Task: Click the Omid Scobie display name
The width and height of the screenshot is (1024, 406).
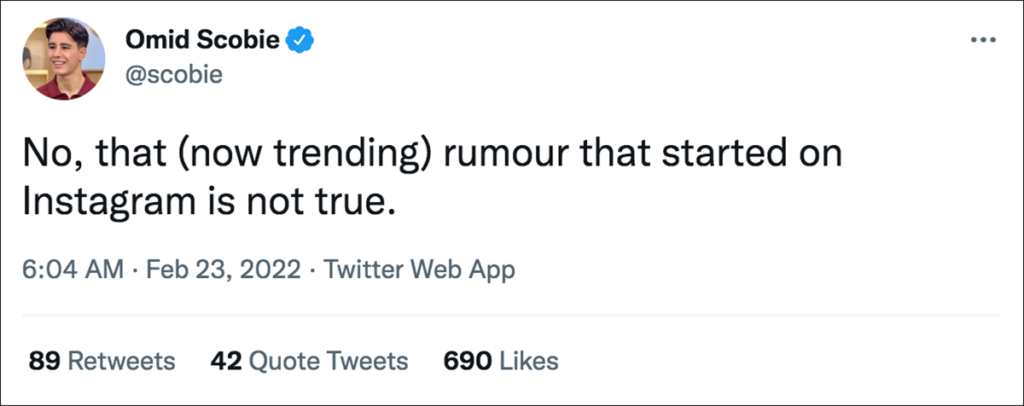Action: click(x=202, y=41)
